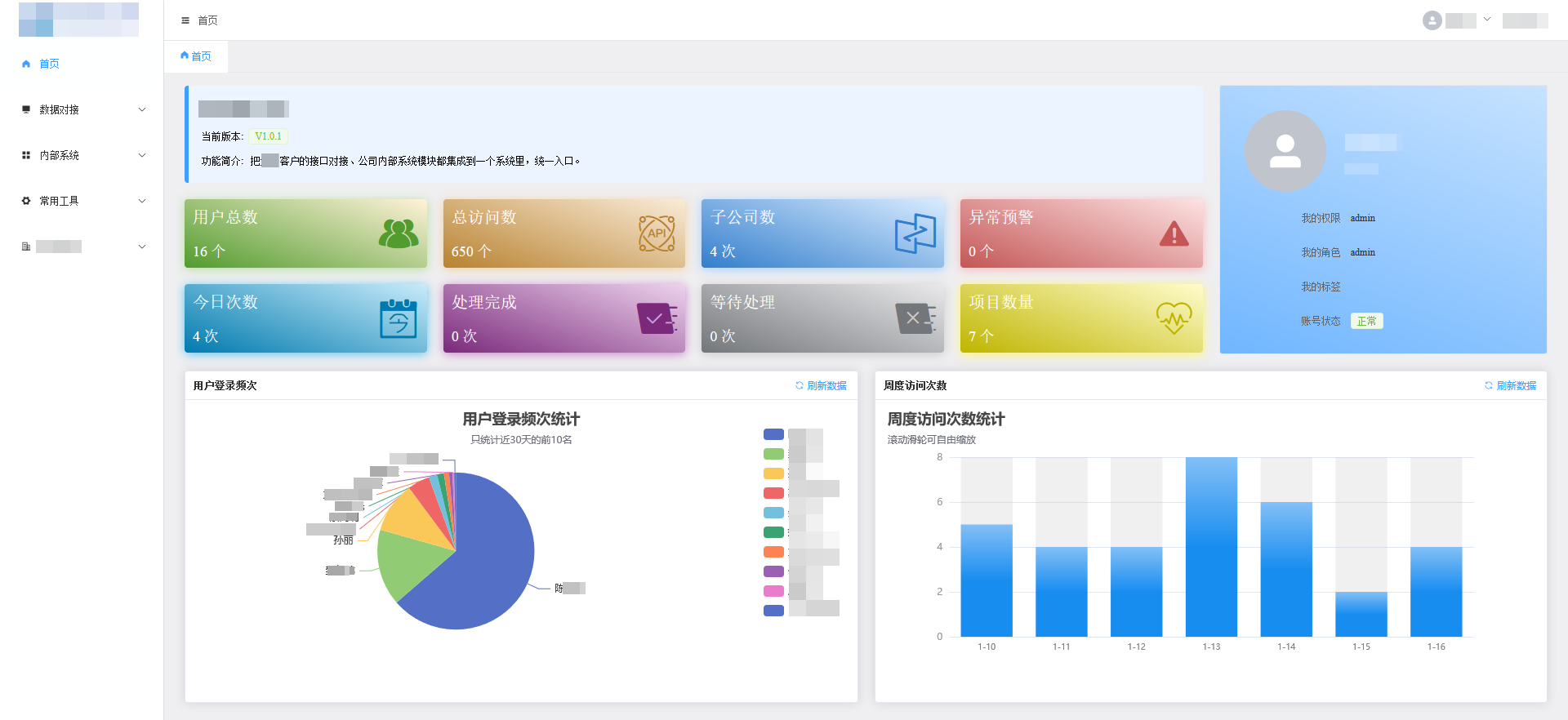Click the 首页 breadcrumb in top bar

pos(207,20)
